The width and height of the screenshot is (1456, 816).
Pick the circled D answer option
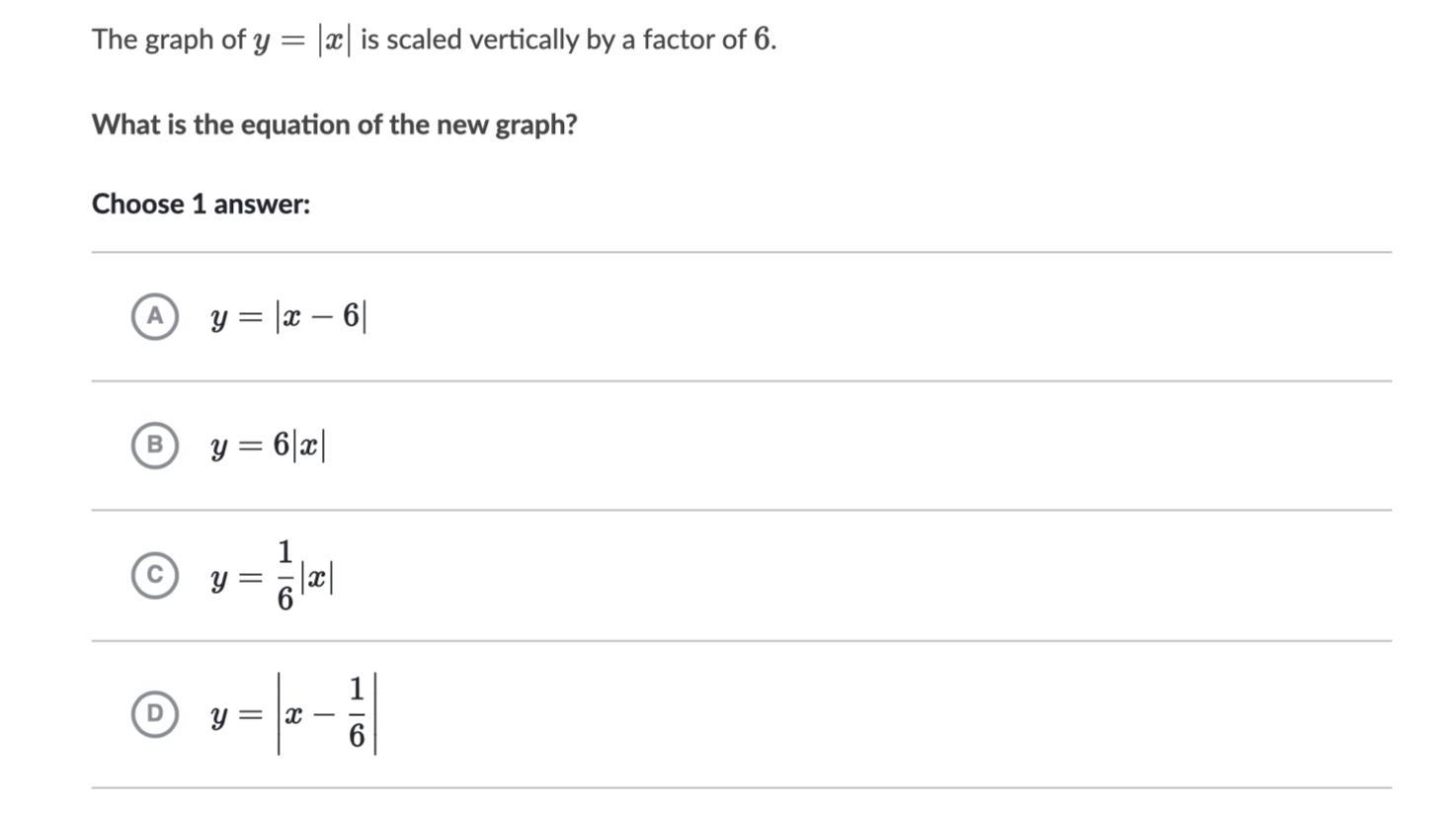tap(155, 713)
